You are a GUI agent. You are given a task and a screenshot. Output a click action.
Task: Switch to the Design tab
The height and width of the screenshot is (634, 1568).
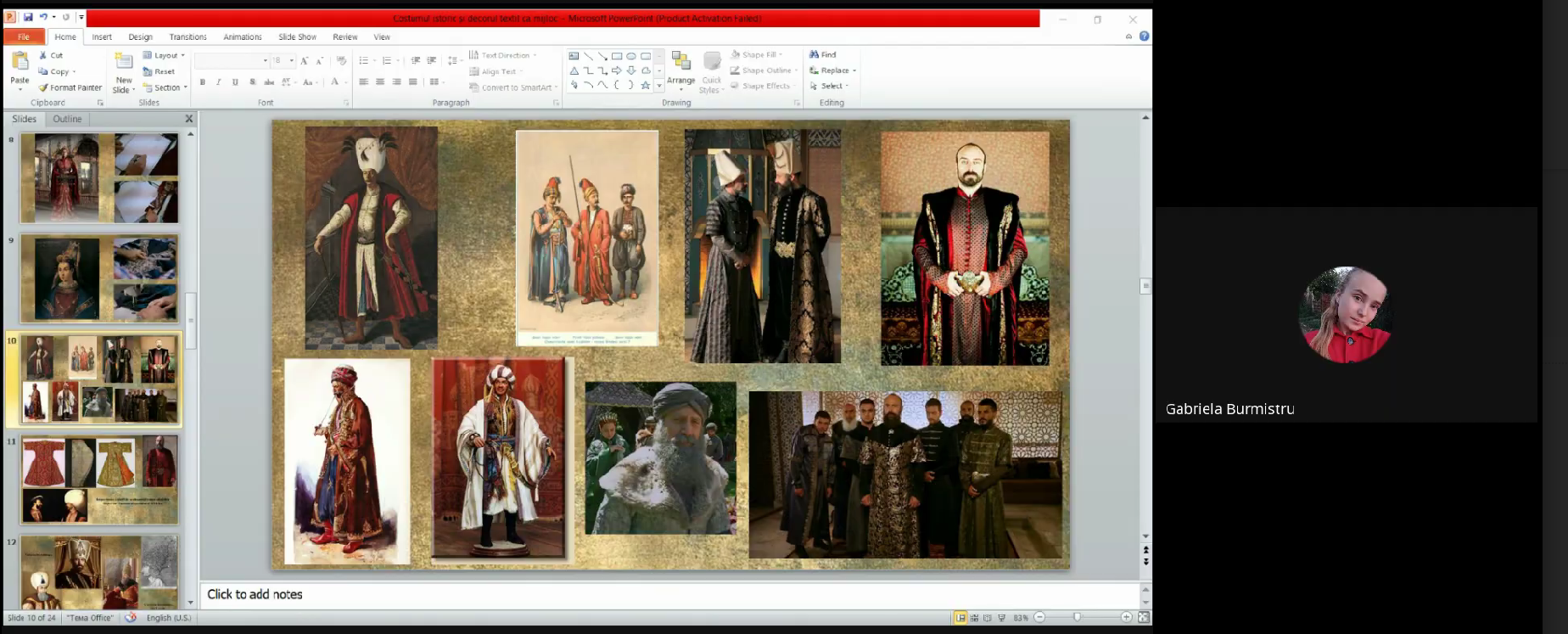point(141,36)
